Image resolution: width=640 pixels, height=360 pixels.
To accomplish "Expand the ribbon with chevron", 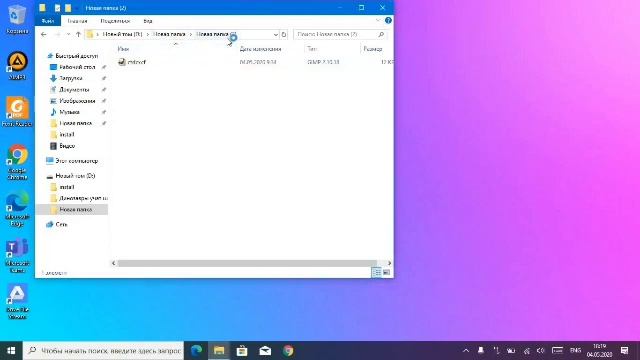I will pos(378,20).
